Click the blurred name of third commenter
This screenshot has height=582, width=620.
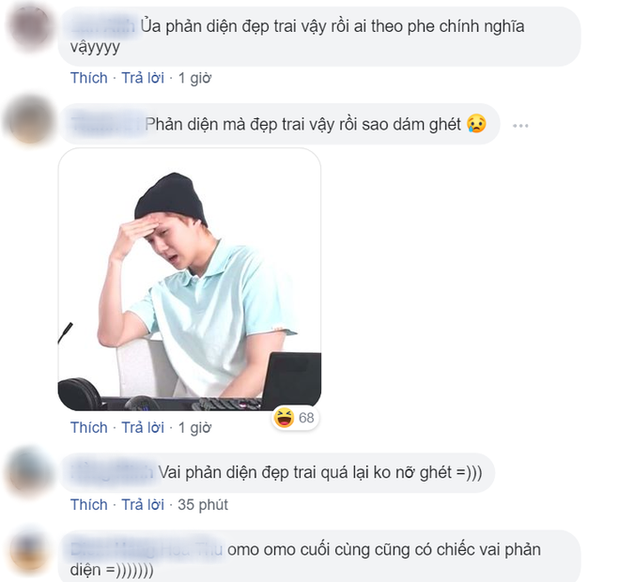pyautogui.click(x=112, y=472)
